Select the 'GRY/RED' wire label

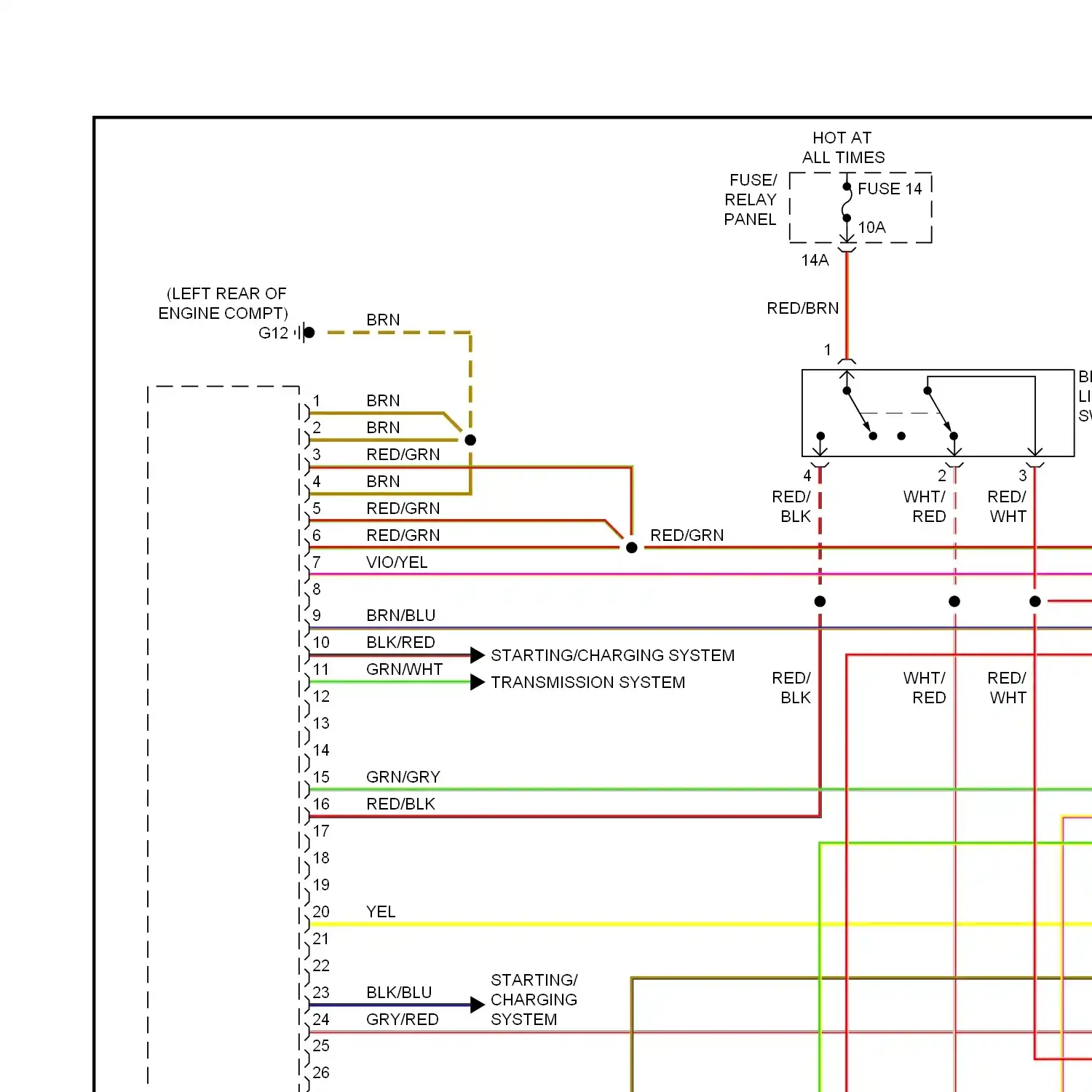point(402,1019)
